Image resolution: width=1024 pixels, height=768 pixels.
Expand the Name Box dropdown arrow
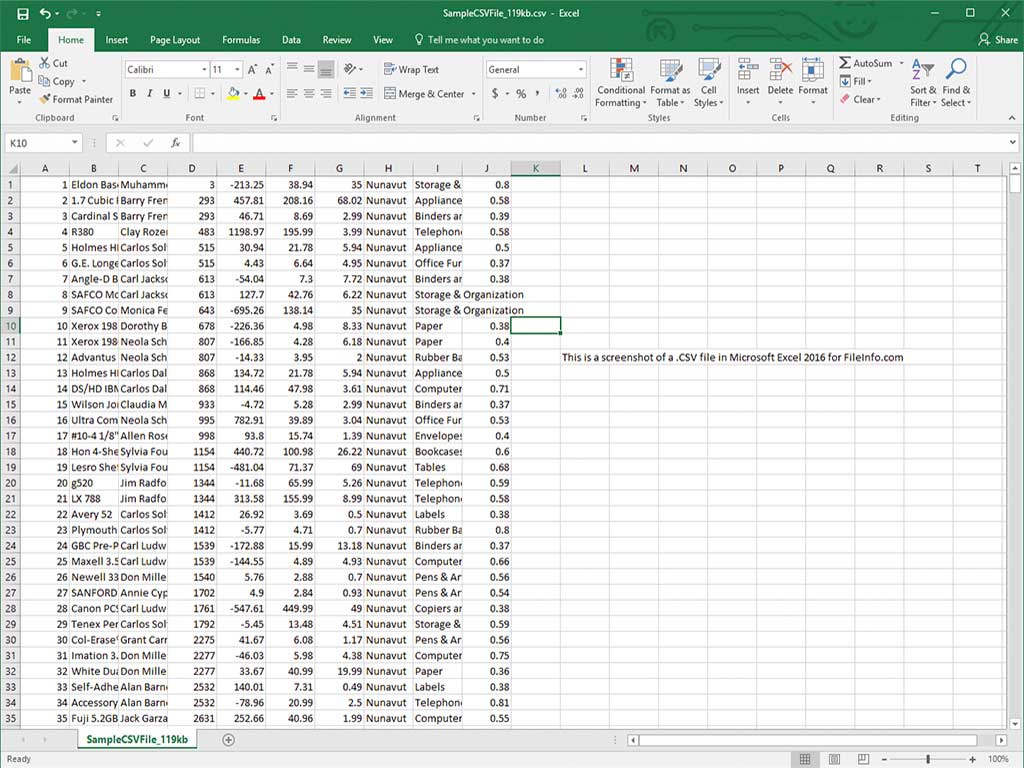point(74,143)
